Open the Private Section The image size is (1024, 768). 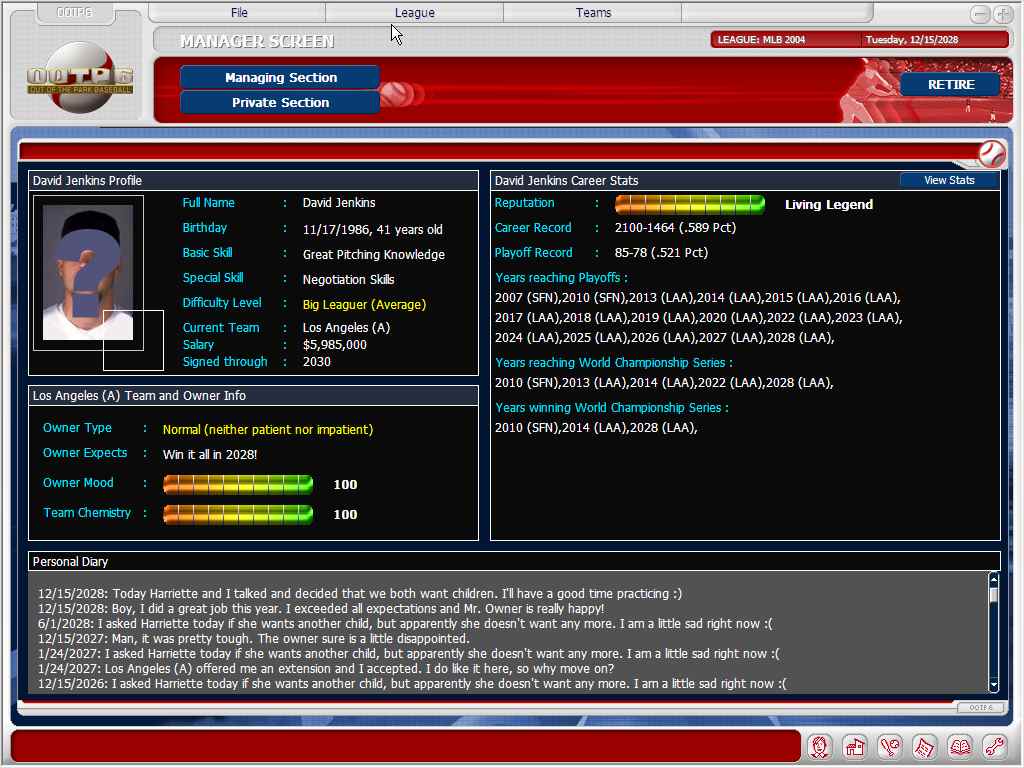(280, 102)
